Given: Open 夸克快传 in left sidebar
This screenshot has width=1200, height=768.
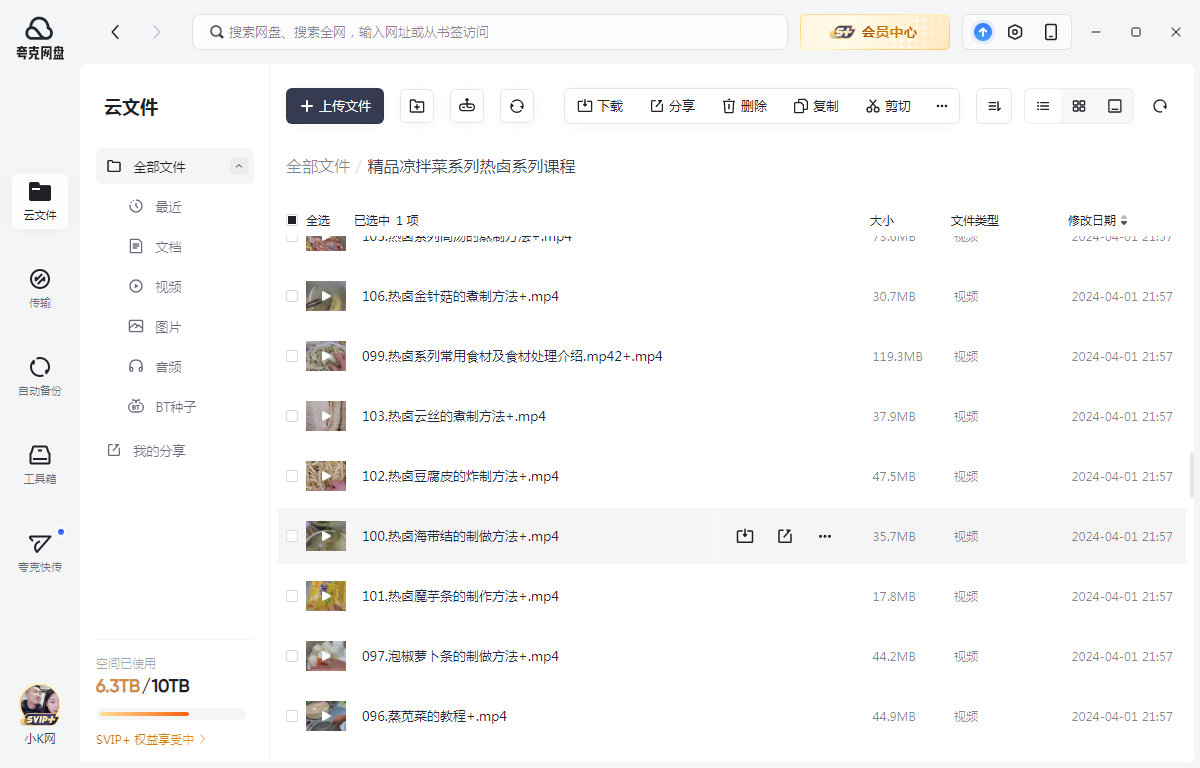Looking at the screenshot, I should point(40,551).
